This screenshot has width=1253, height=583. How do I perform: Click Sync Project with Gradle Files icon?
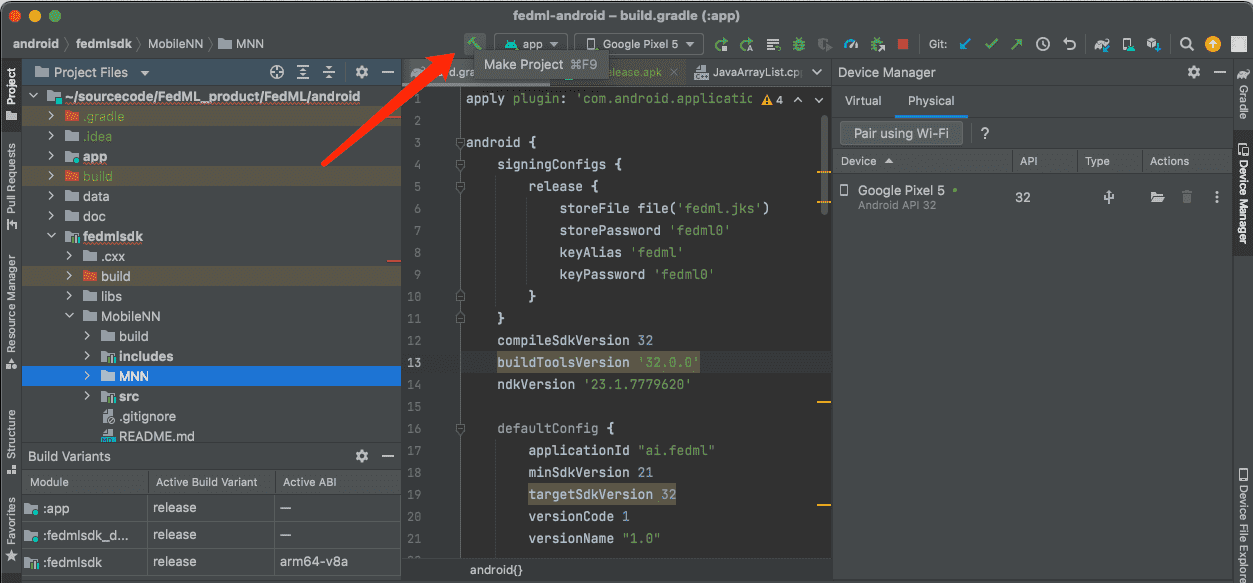(x=1101, y=44)
